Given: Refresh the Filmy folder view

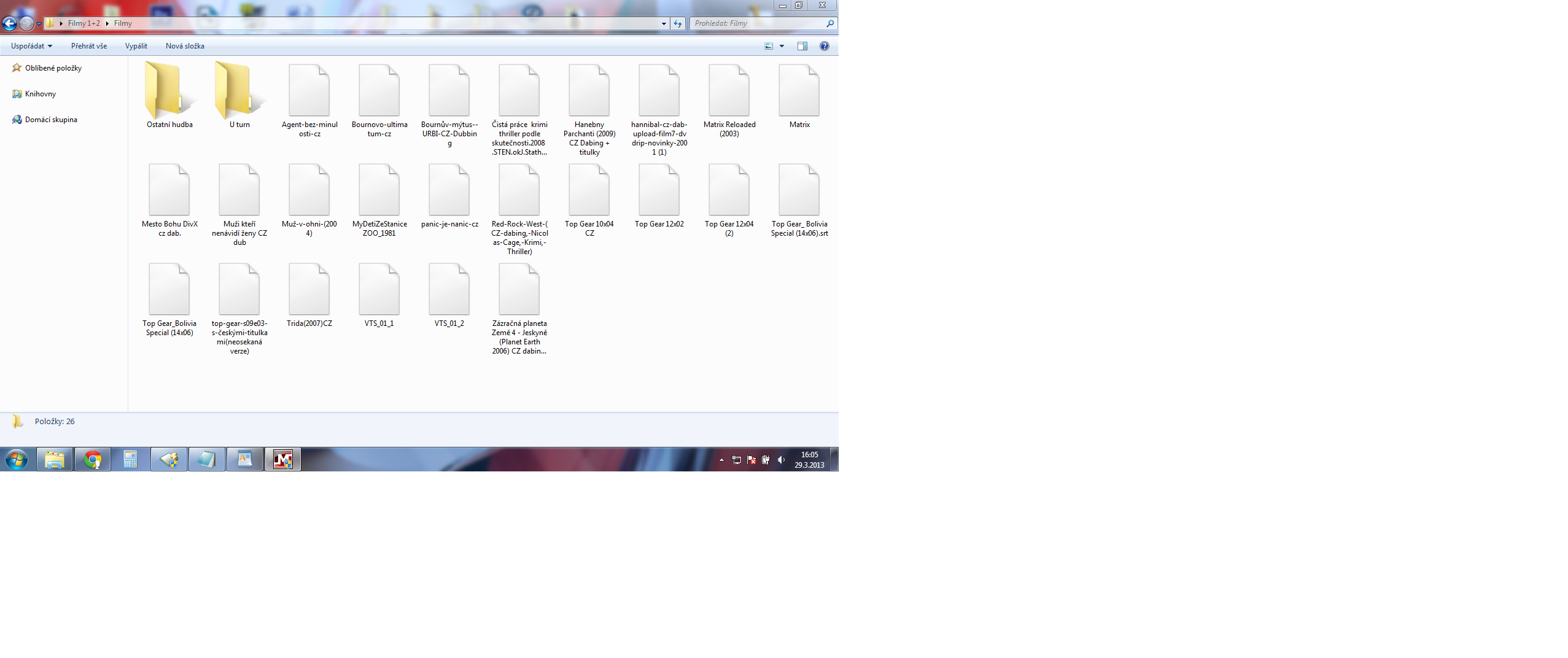Looking at the screenshot, I should coord(678,23).
